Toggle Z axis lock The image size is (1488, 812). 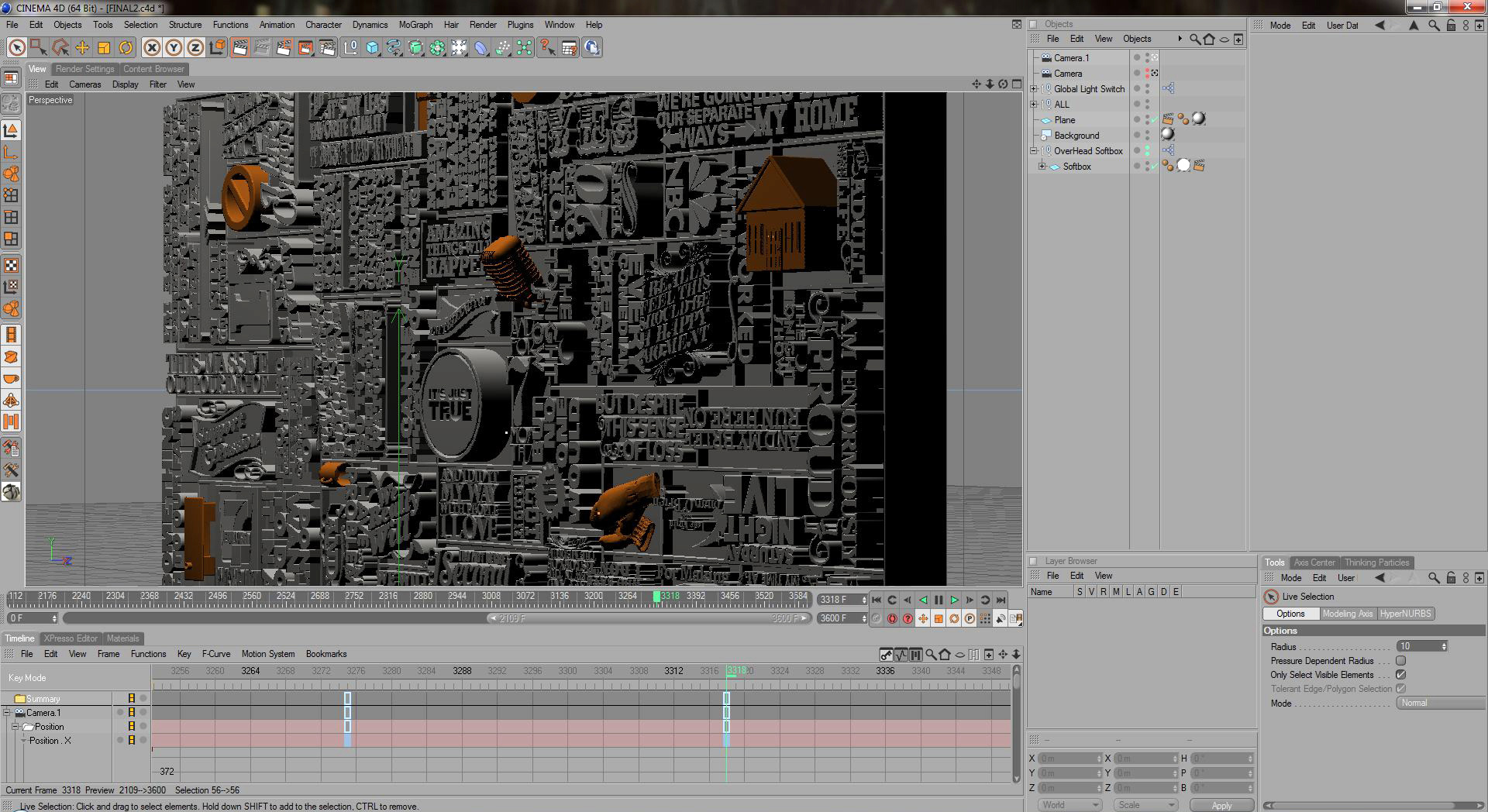[195, 48]
